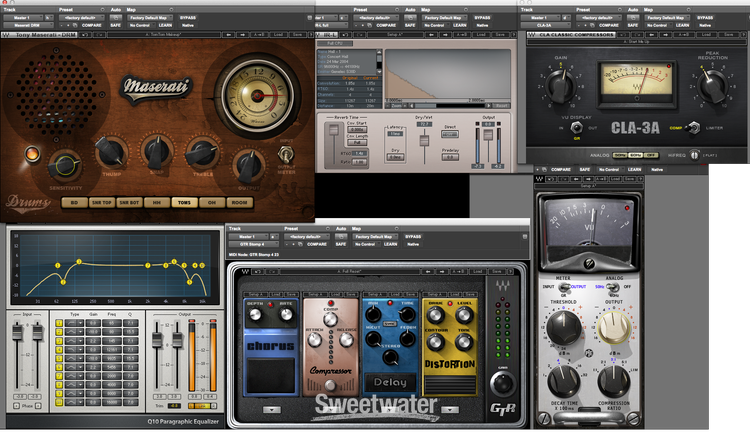750x432 pixels.
Task: Click the Chorus pedal Depth knob
Action: click(x=255, y=314)
